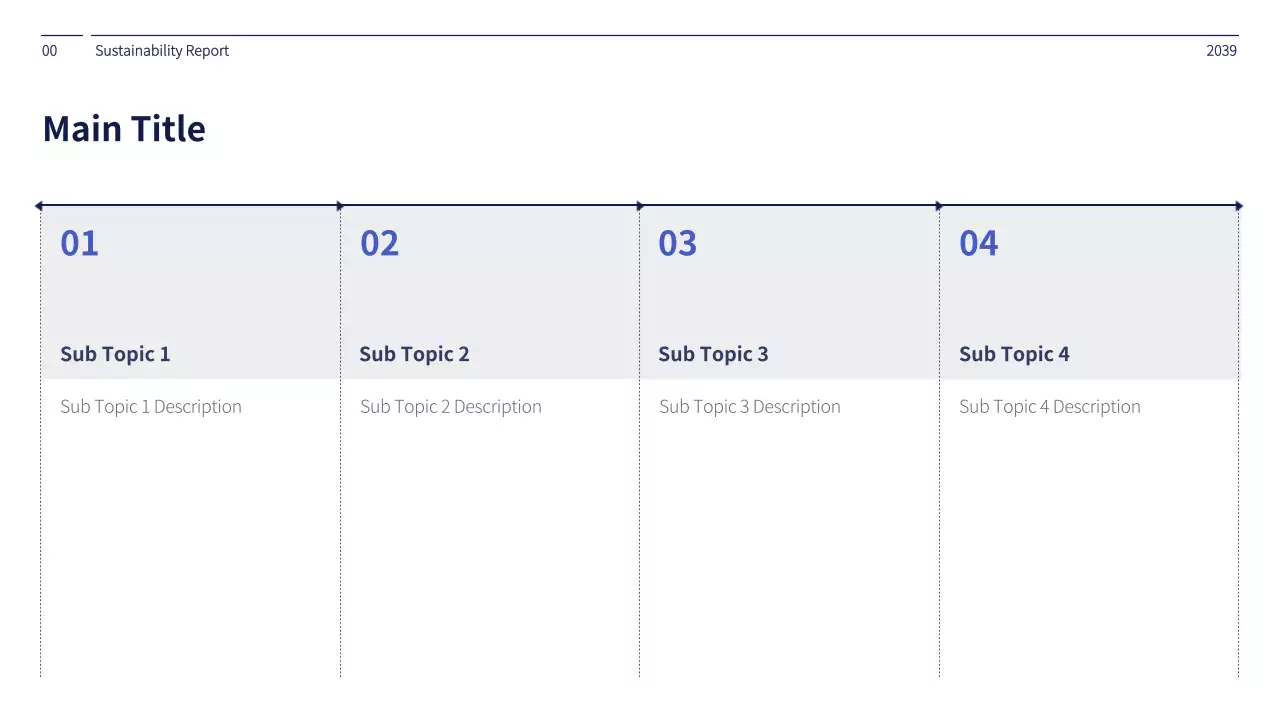Select the timeline arrow marker above number 02
Image resolution: width=1280 pixels, height=720 pixels.
pyautogui.click(x=340, y=206)
